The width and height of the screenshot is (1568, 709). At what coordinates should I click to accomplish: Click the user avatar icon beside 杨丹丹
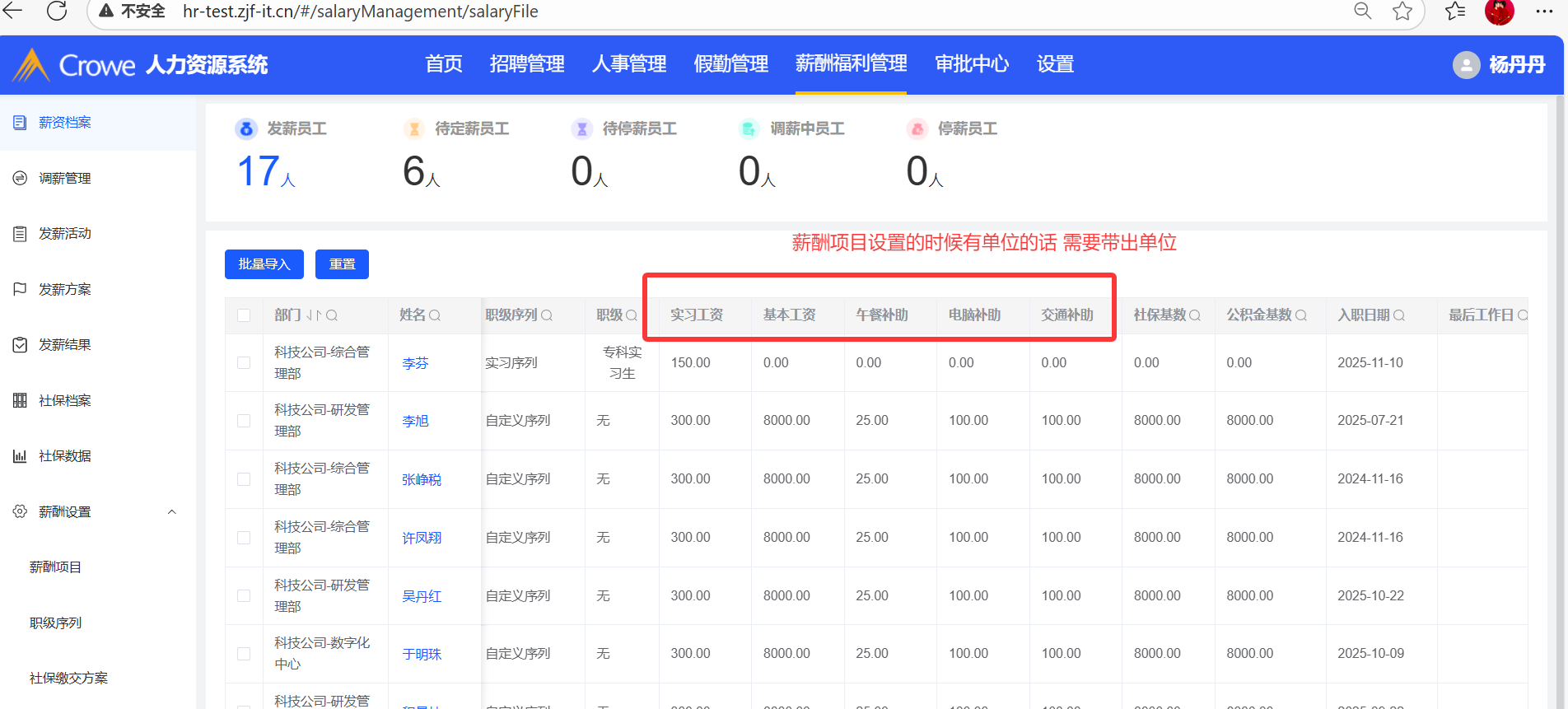(x=1466, y=65)
